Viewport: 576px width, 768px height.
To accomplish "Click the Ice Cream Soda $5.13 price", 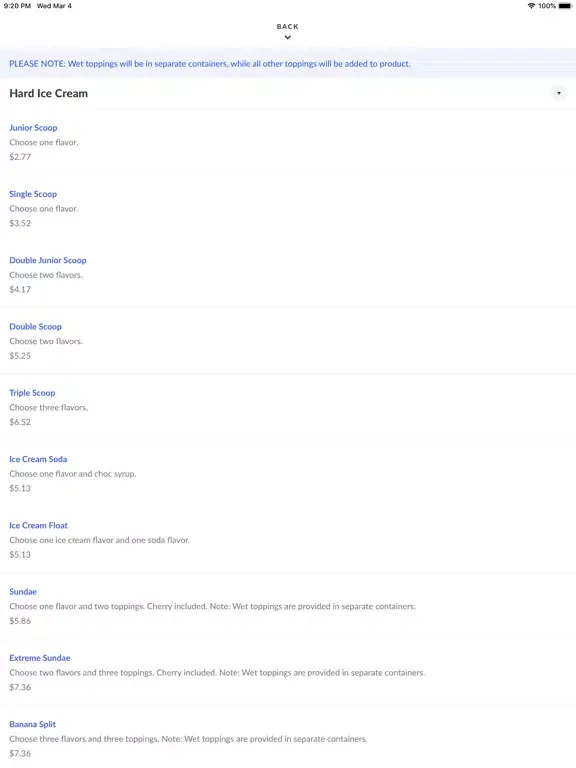I will pyautogui.click(x=20, y=488).
